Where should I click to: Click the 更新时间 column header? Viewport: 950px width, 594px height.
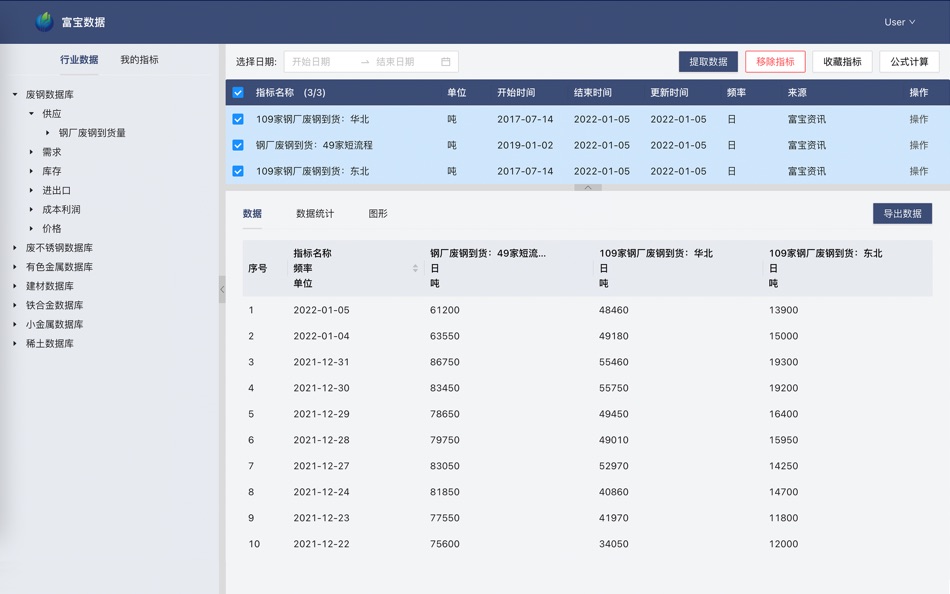click(669, 93)
